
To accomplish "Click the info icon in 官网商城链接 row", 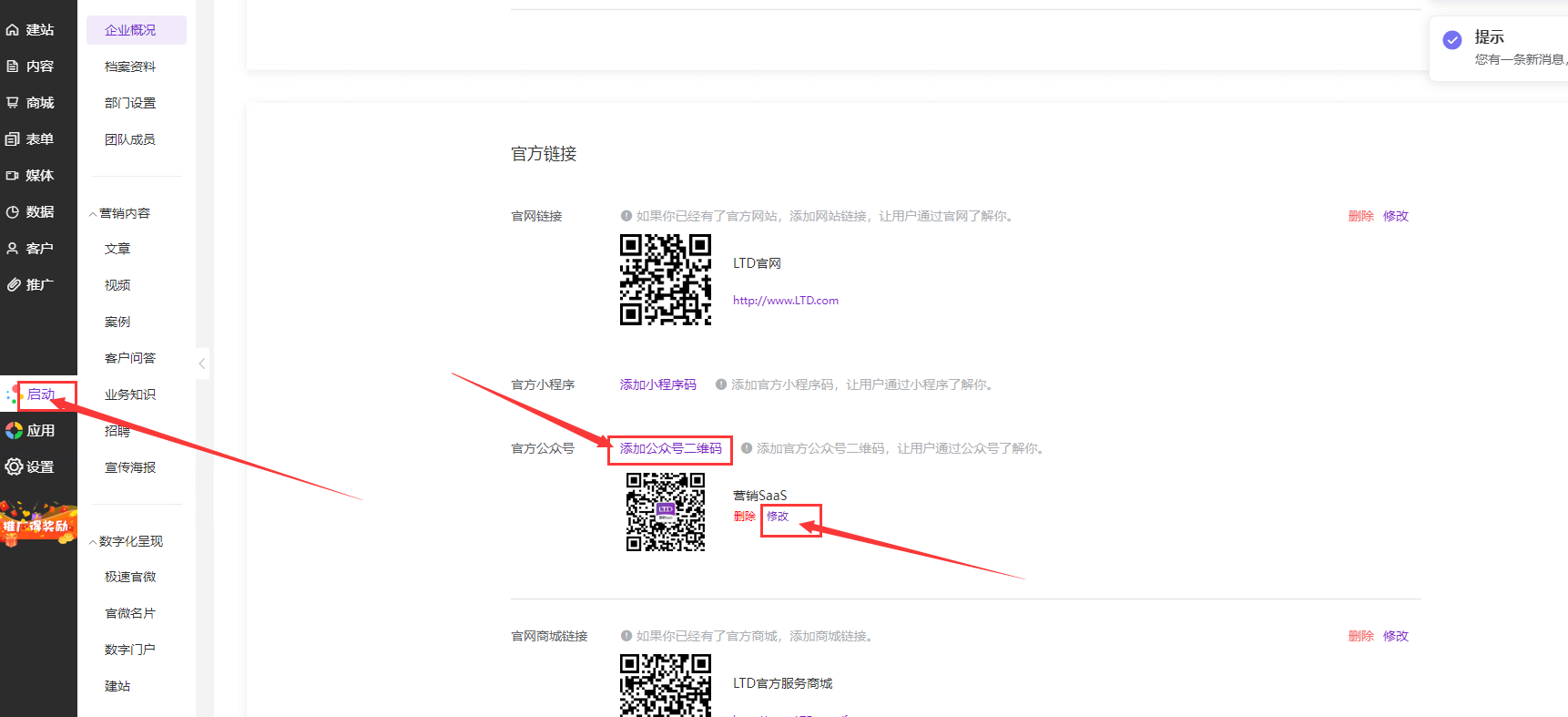I will click(626, 636).
